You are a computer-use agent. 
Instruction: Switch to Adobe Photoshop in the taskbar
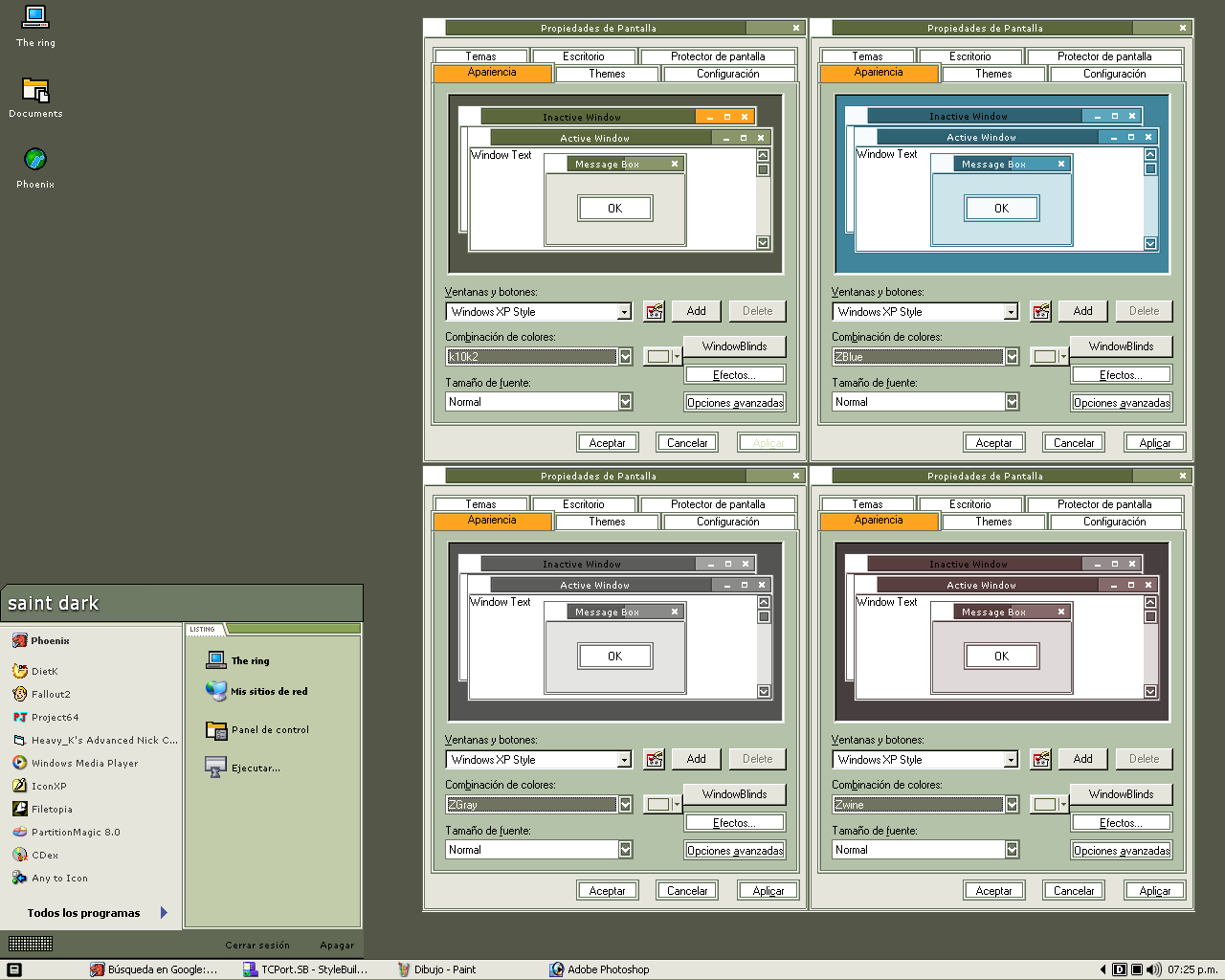click(x=607, y=969)
